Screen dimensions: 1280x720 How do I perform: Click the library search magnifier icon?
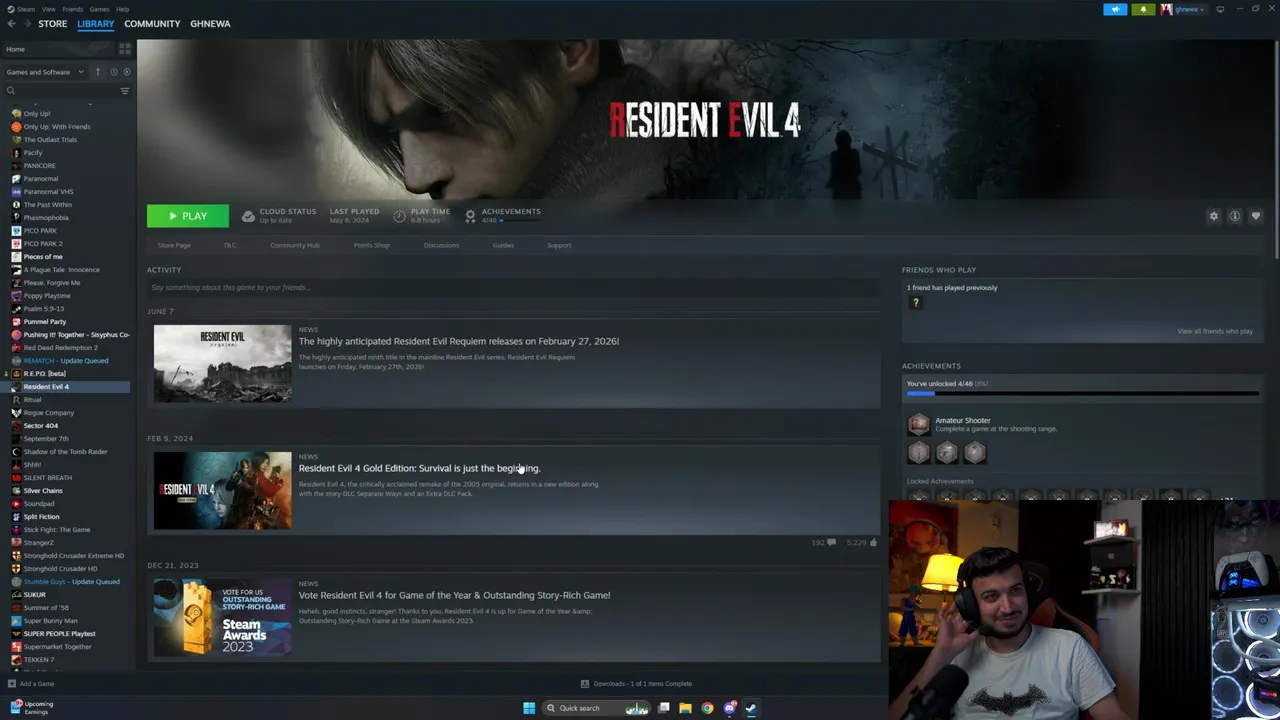tap(11, 91)
